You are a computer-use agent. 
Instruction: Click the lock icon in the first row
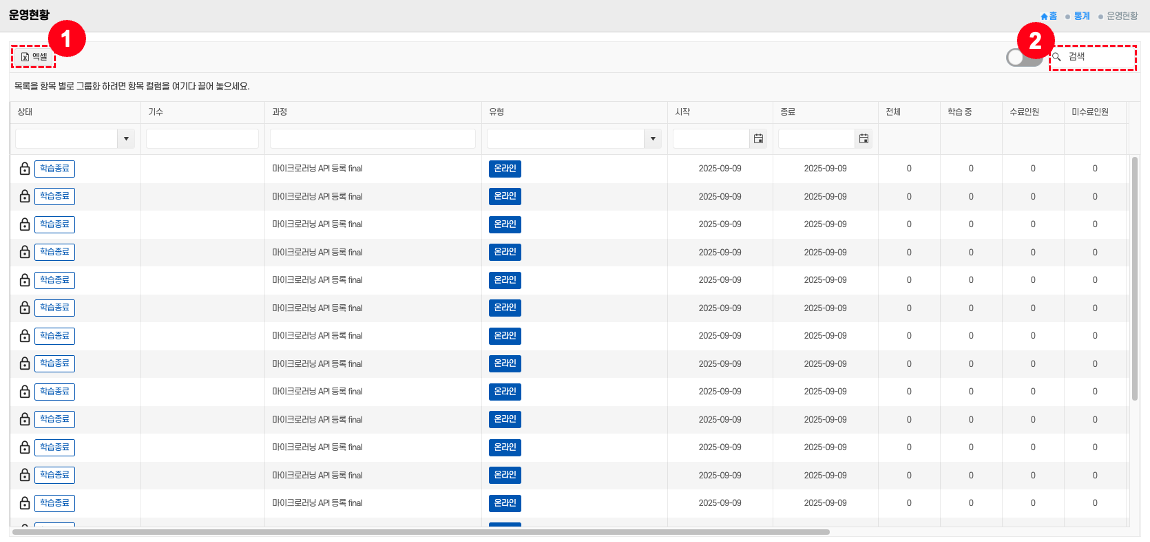(x=25, y=168)
